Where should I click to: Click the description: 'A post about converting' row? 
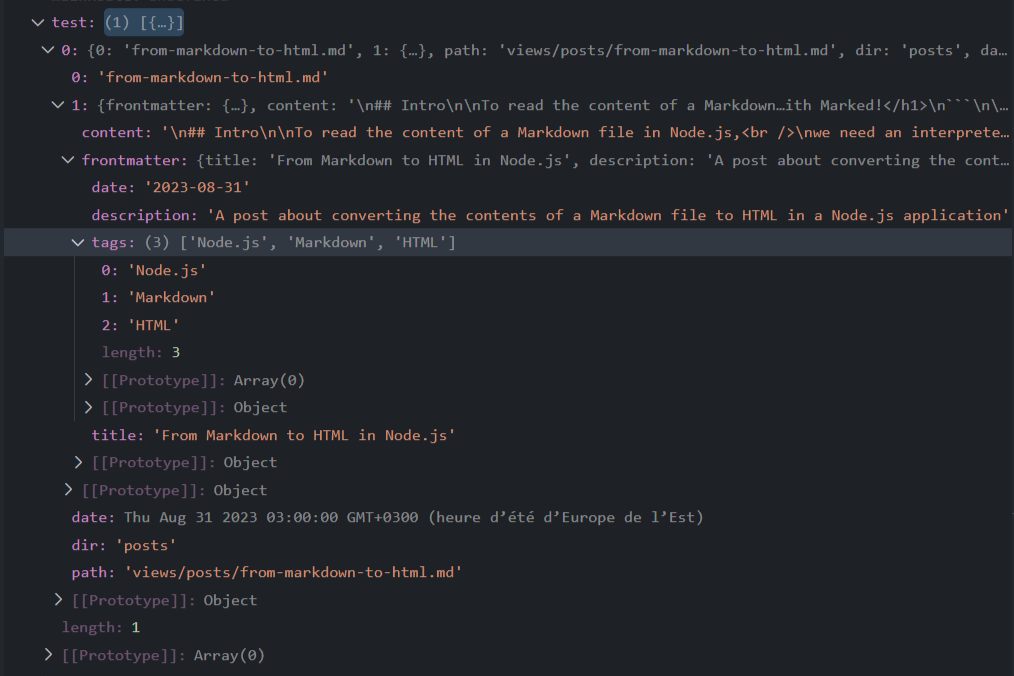(x=550, y=215)
